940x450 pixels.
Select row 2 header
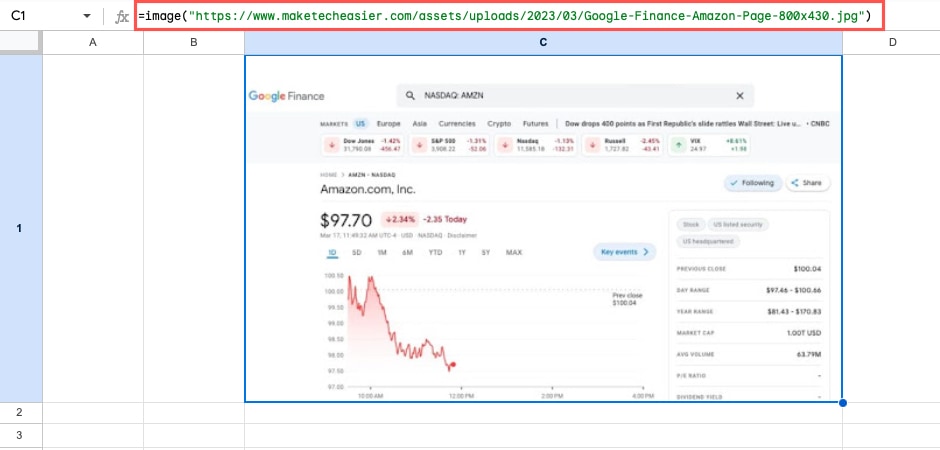coord(21,412)
